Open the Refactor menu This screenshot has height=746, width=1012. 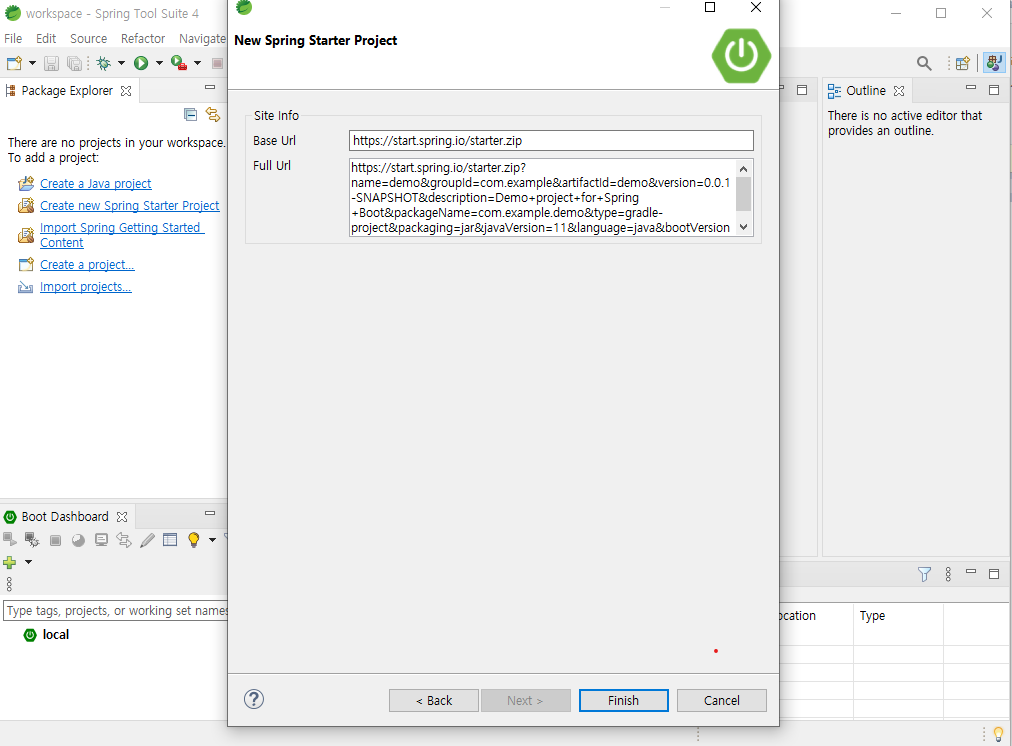point(143,39)
